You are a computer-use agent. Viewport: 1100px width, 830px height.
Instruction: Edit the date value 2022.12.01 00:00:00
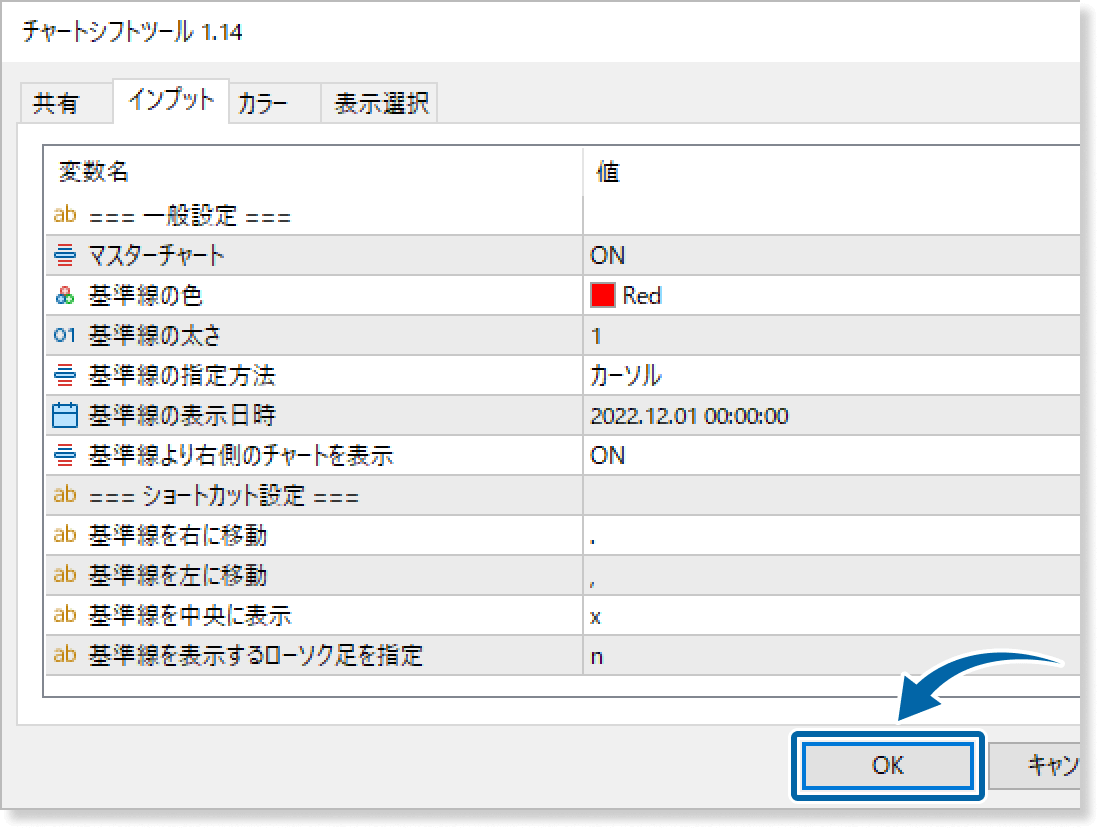831,415
